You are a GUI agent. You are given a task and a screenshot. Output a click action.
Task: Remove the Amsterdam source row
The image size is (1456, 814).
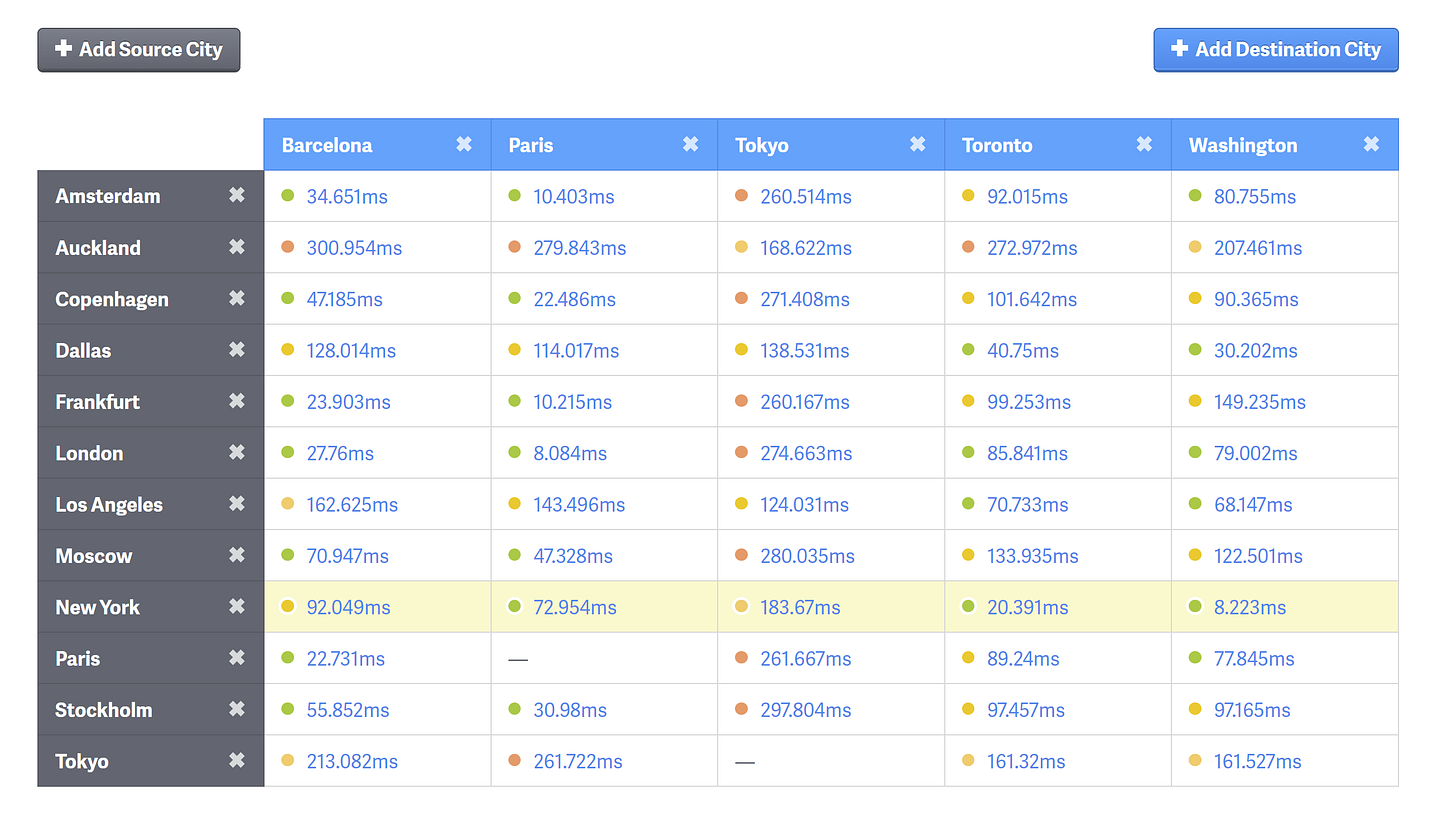tap(237, 196)
